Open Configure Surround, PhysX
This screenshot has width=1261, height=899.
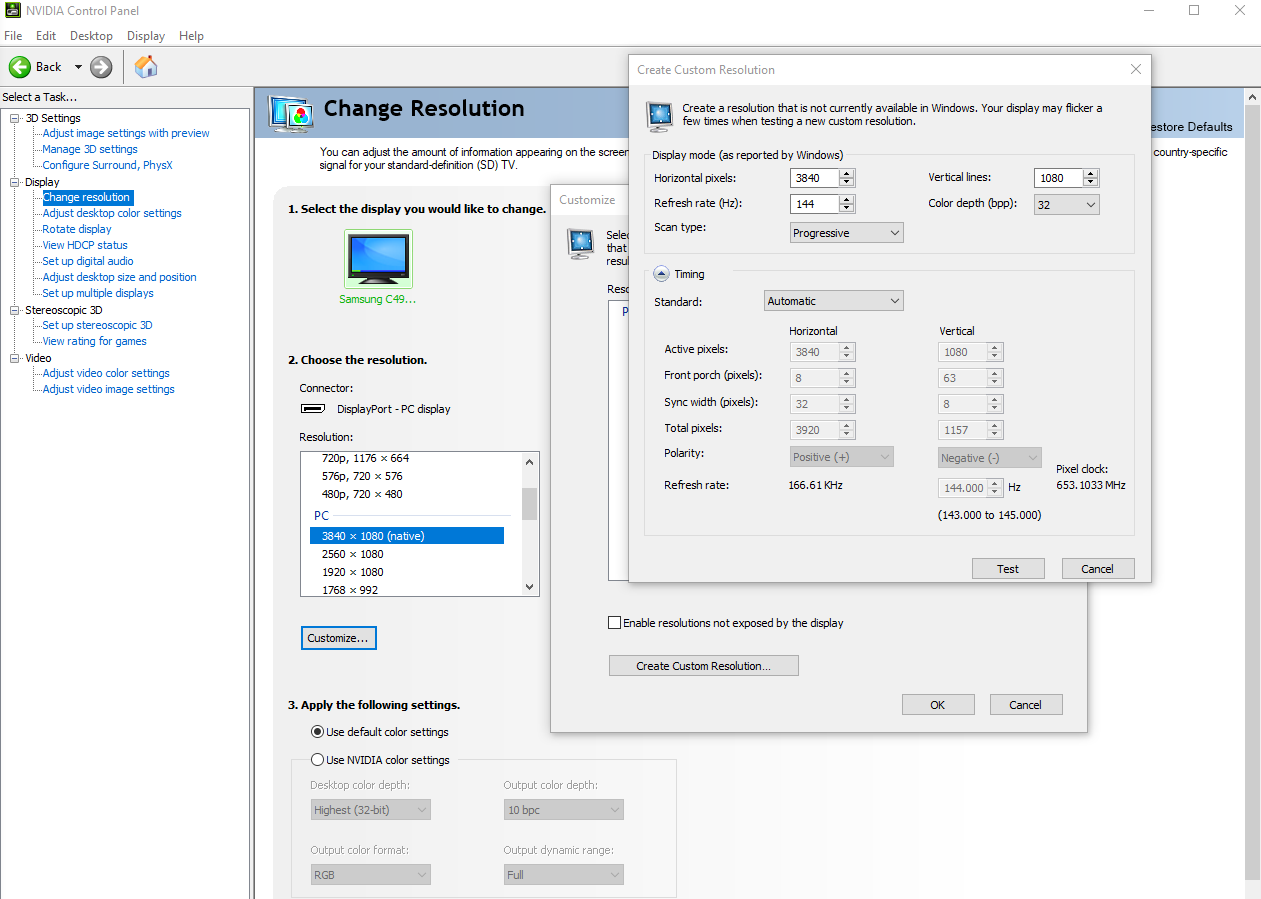tap(107, 165)
